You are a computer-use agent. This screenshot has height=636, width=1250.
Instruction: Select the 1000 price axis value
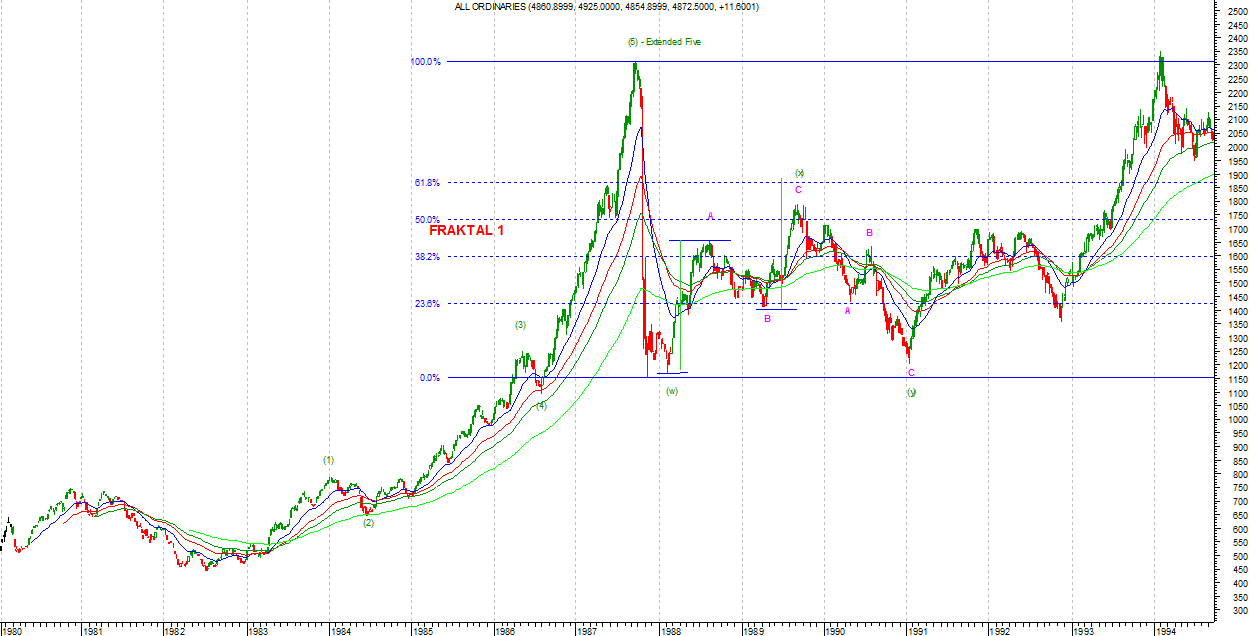pos(1236,420)
